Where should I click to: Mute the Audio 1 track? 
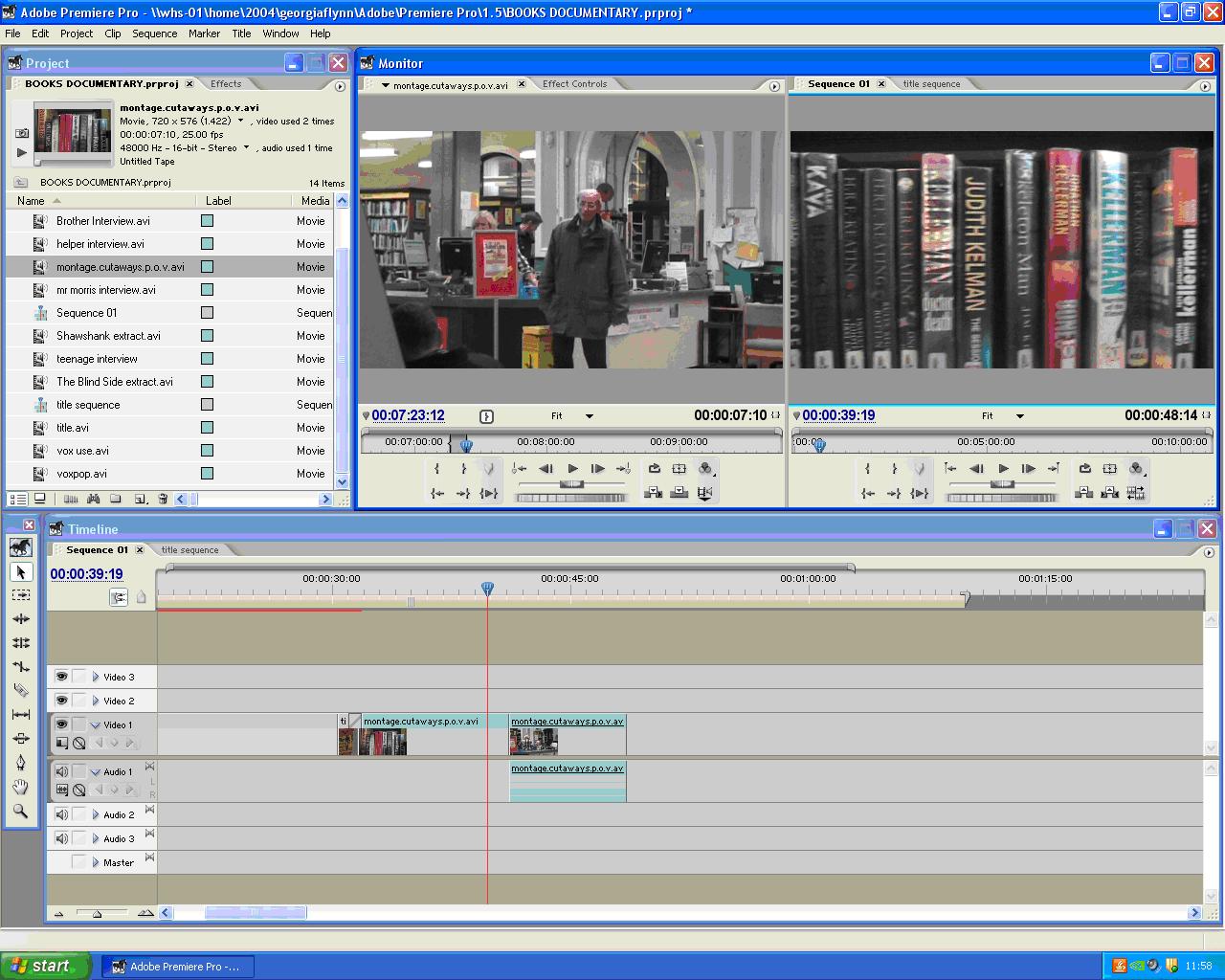(x=61, y=771)
